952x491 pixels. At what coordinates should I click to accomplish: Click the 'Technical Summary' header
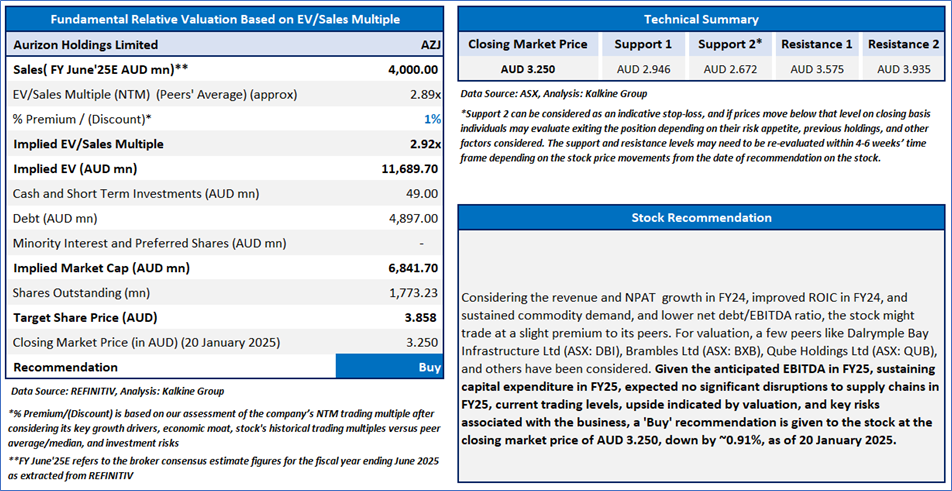point(701,19)
